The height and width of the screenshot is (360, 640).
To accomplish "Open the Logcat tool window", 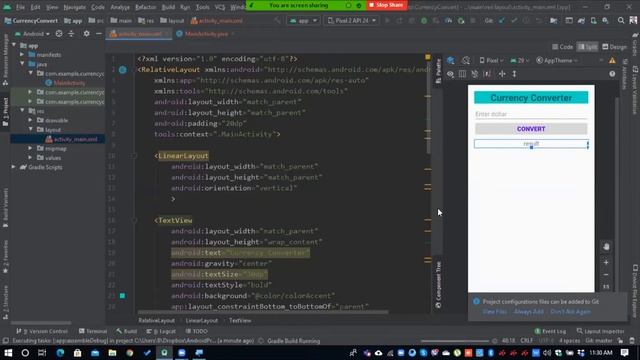I will [x=162, y=331].
